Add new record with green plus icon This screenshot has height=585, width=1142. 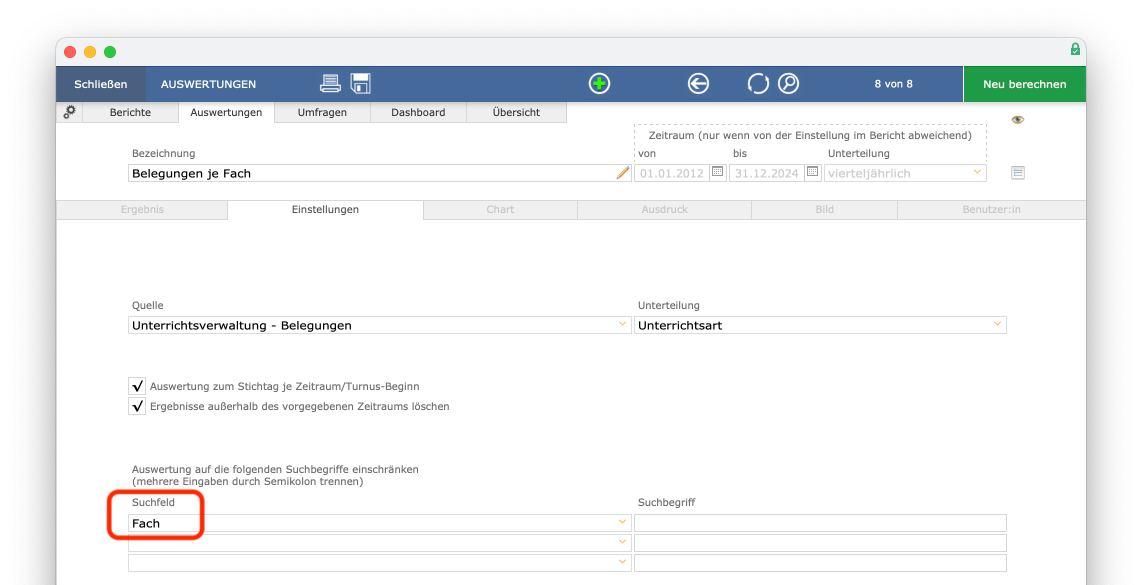click(599, 84)
